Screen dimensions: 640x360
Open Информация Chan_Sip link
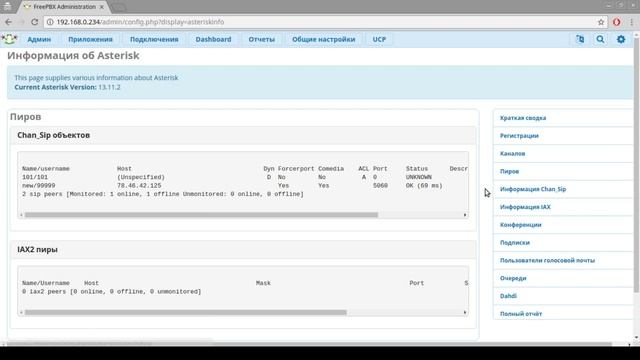pyautogui.click(x=533, y=189)
